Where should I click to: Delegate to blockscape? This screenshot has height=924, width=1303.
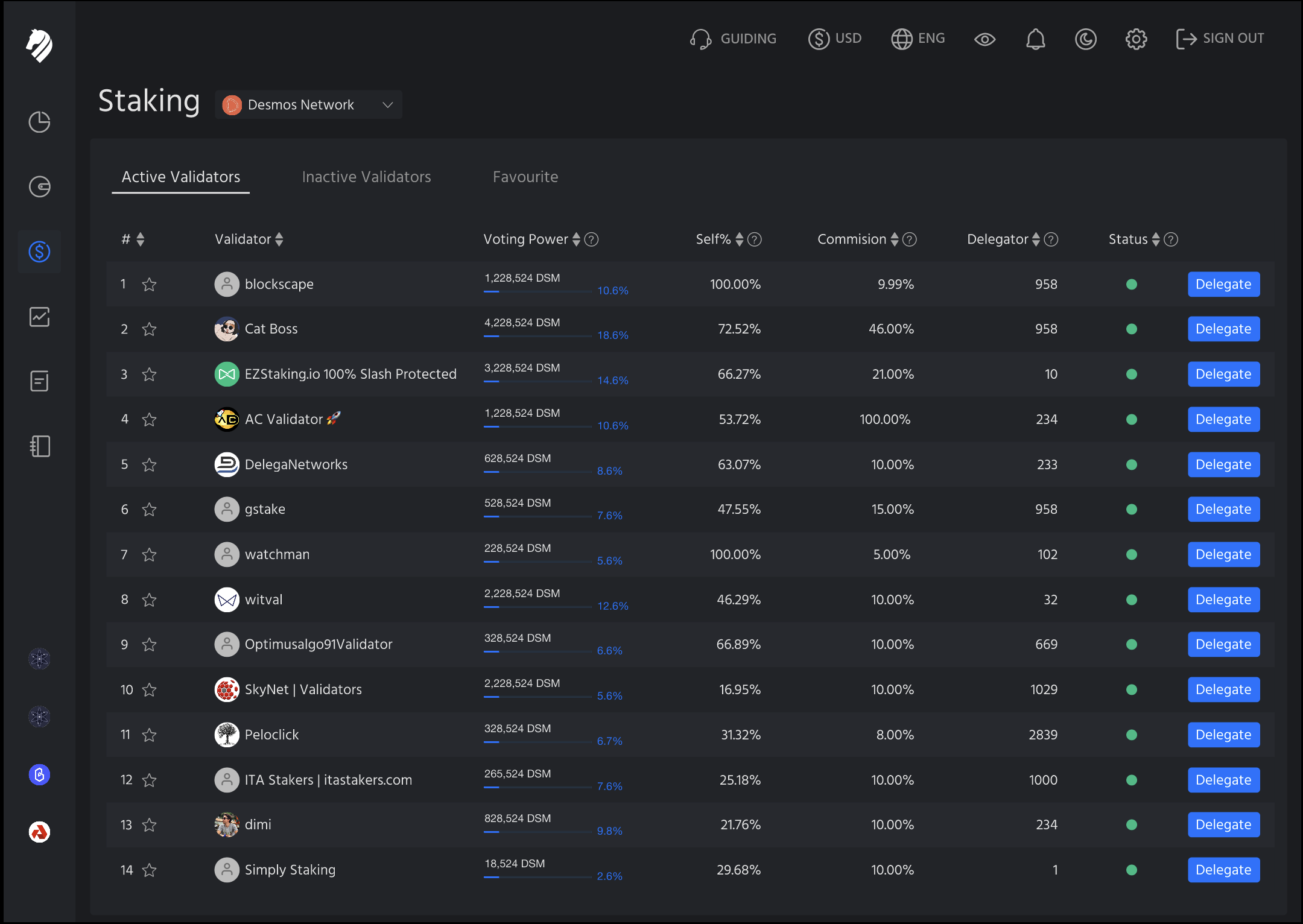tap(1223, 284)
